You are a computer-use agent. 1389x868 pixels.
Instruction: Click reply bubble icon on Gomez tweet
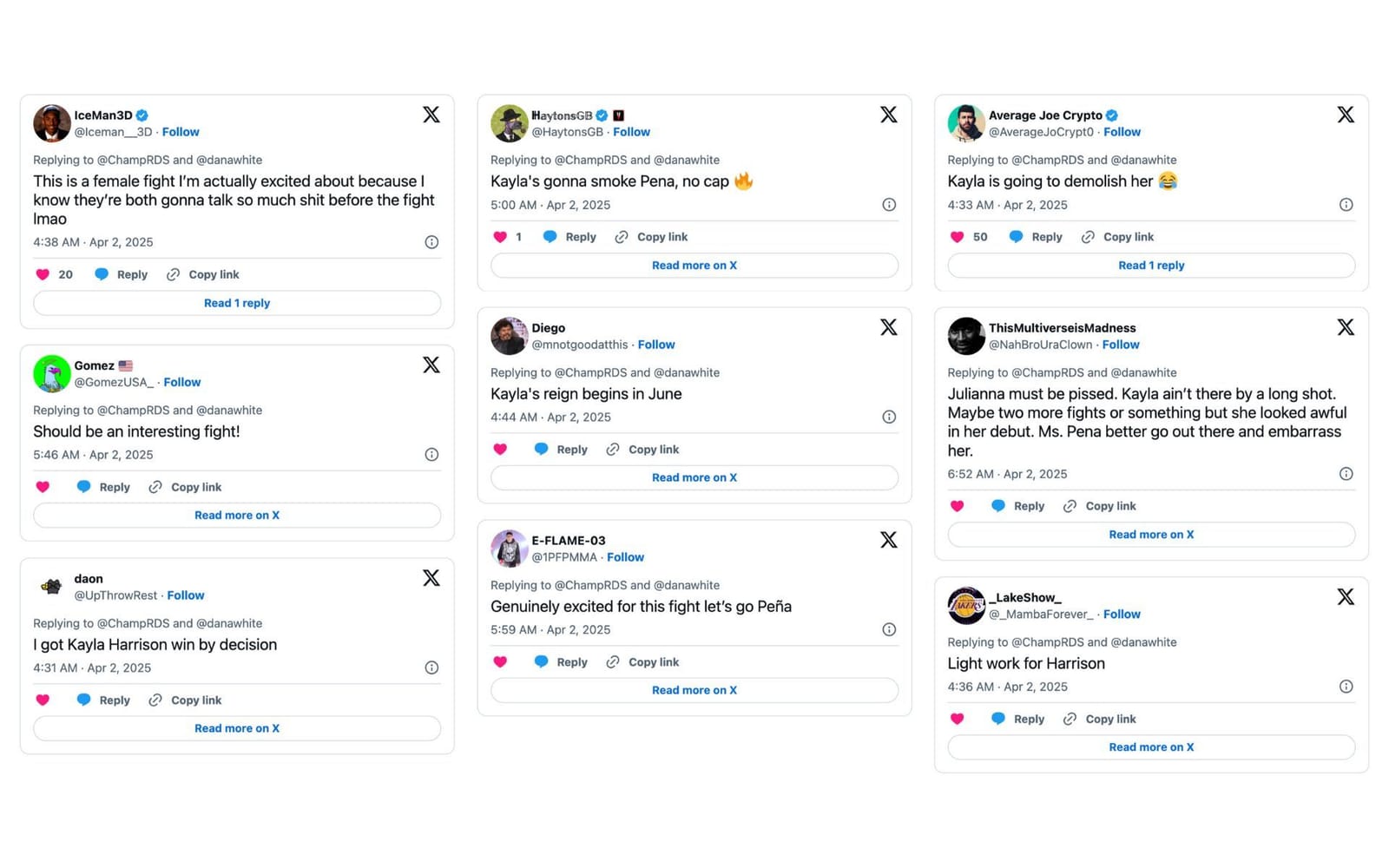83,487
